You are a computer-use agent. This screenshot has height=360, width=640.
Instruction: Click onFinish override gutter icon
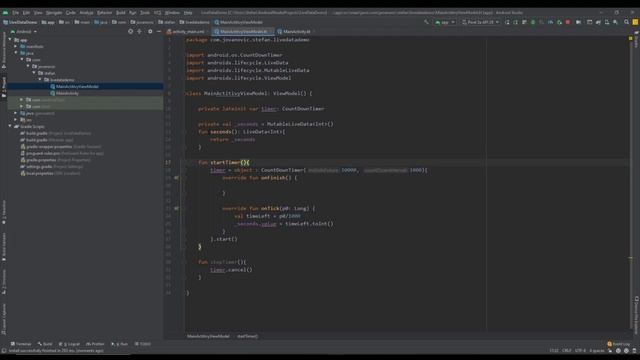(x=176, y=178)
